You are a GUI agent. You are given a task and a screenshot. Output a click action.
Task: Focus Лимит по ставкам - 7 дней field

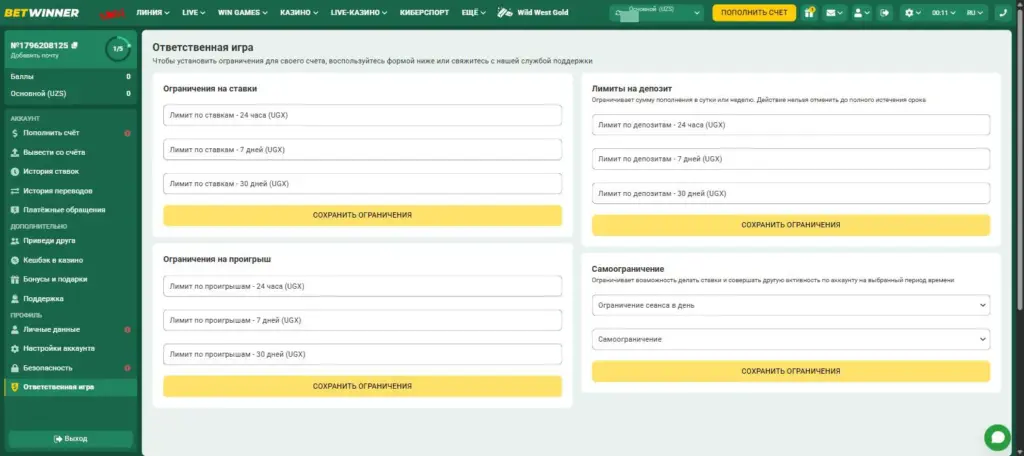362,150
